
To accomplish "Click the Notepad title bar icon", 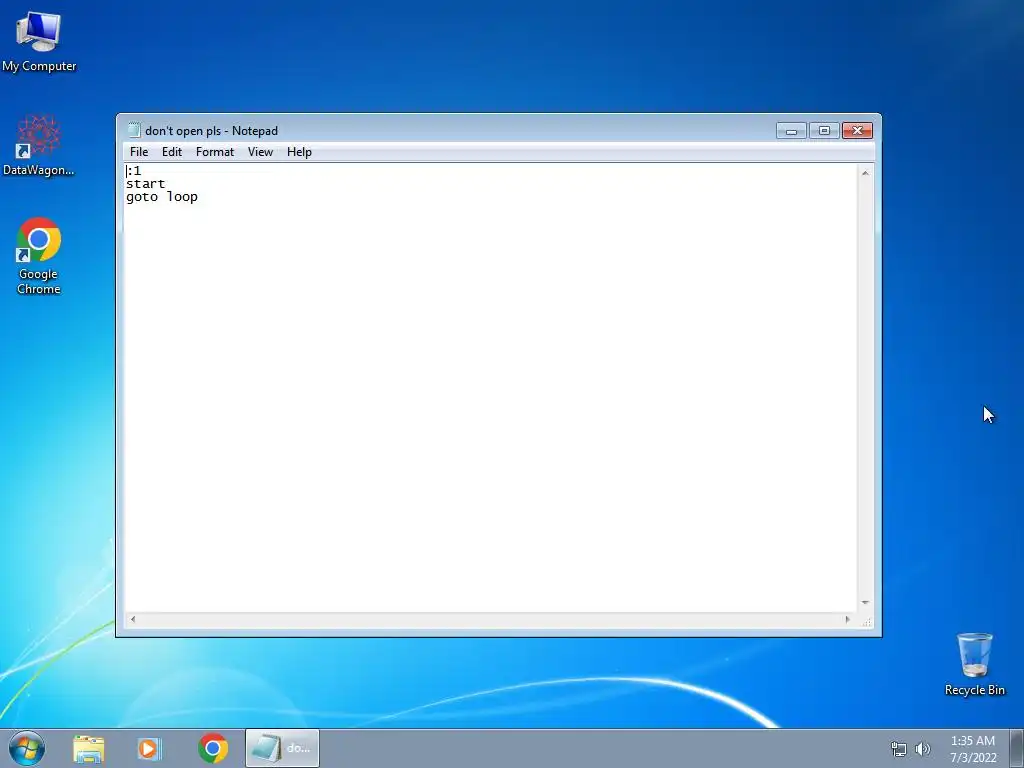I will [x=134, y=130].
